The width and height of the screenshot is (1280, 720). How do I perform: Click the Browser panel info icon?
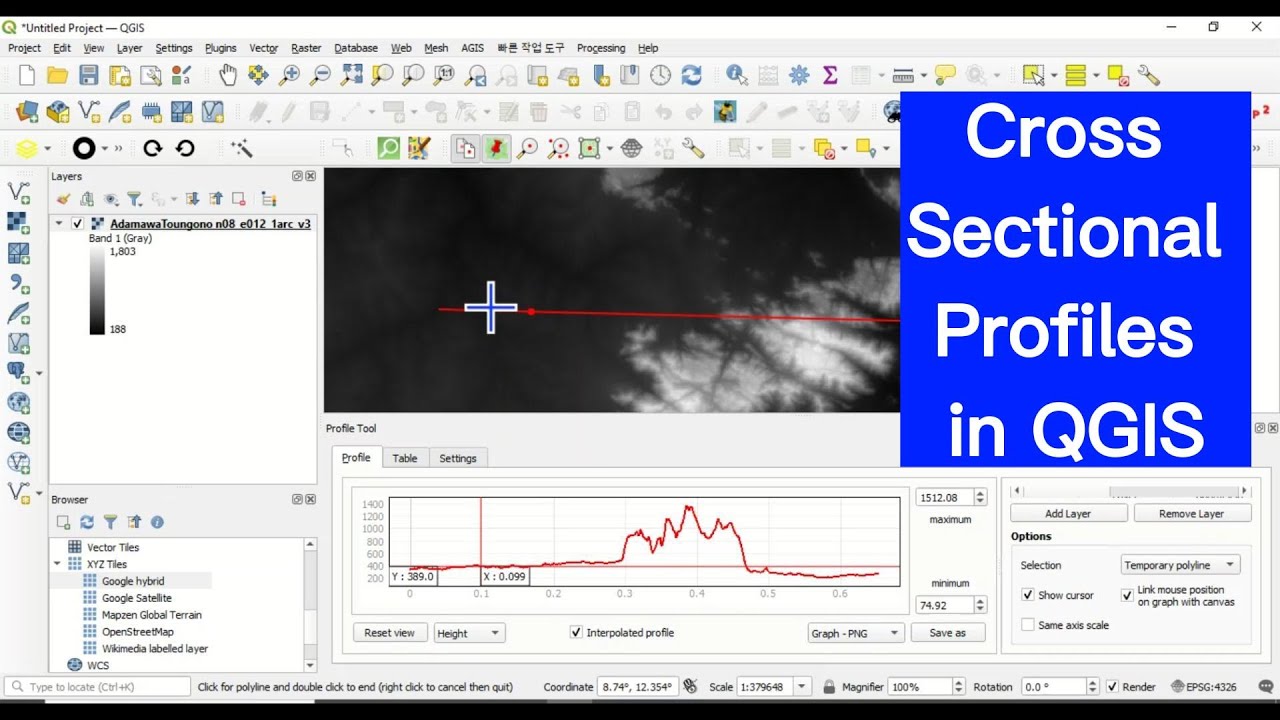click(157, 522)
